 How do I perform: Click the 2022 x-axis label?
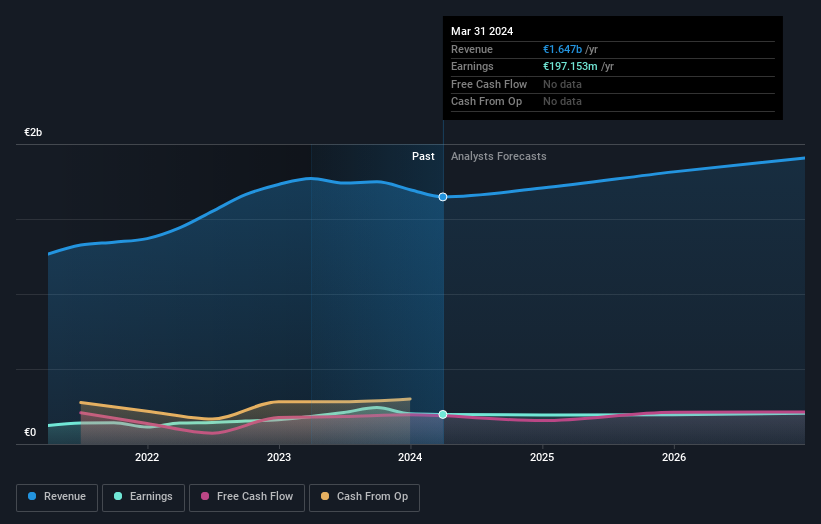click(x=147, y=457)
